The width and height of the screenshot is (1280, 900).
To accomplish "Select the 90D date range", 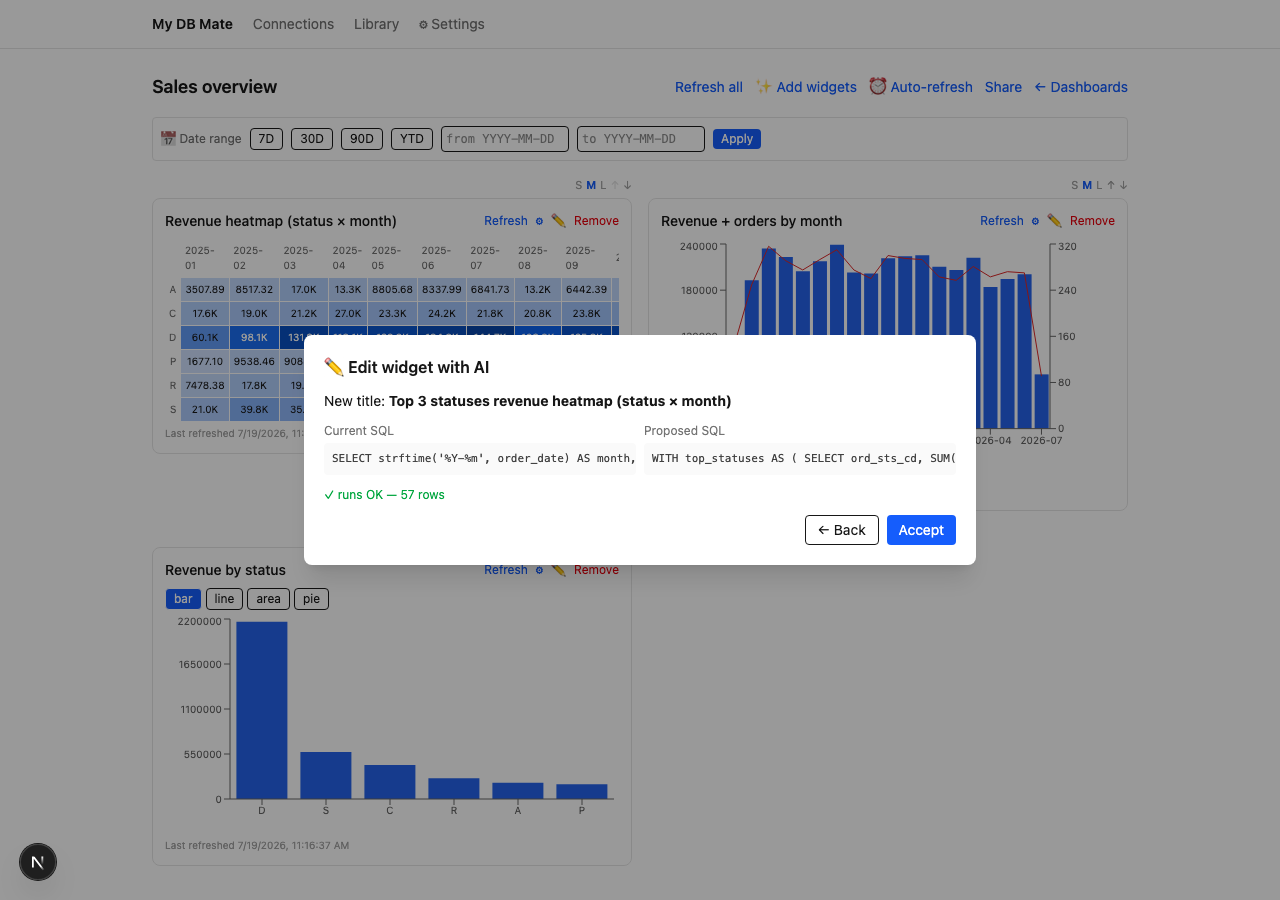I will [362, 139].
